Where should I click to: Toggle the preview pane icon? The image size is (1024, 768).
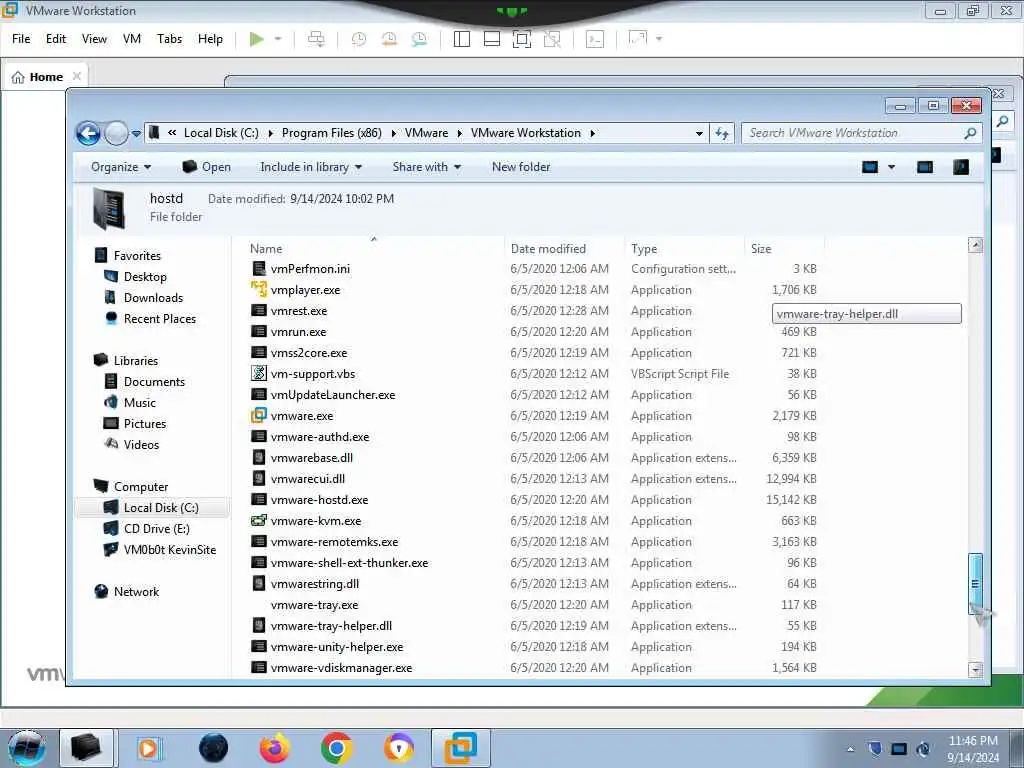(x=925, y=167)
